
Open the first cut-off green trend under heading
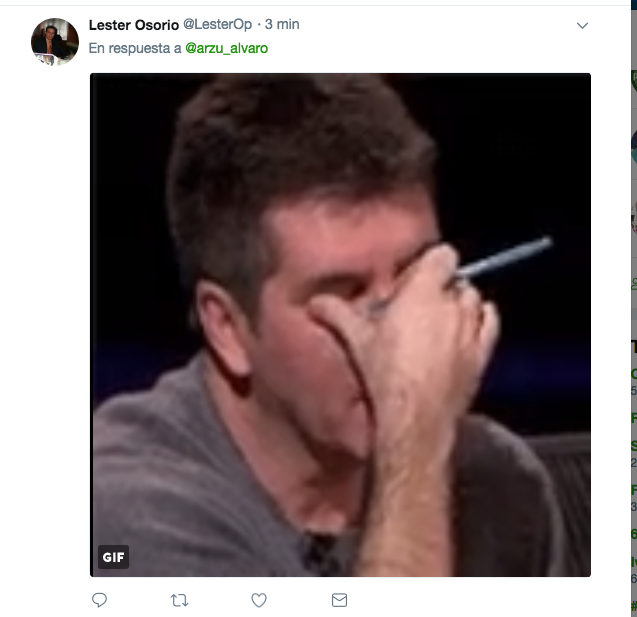tap(634, 373)
